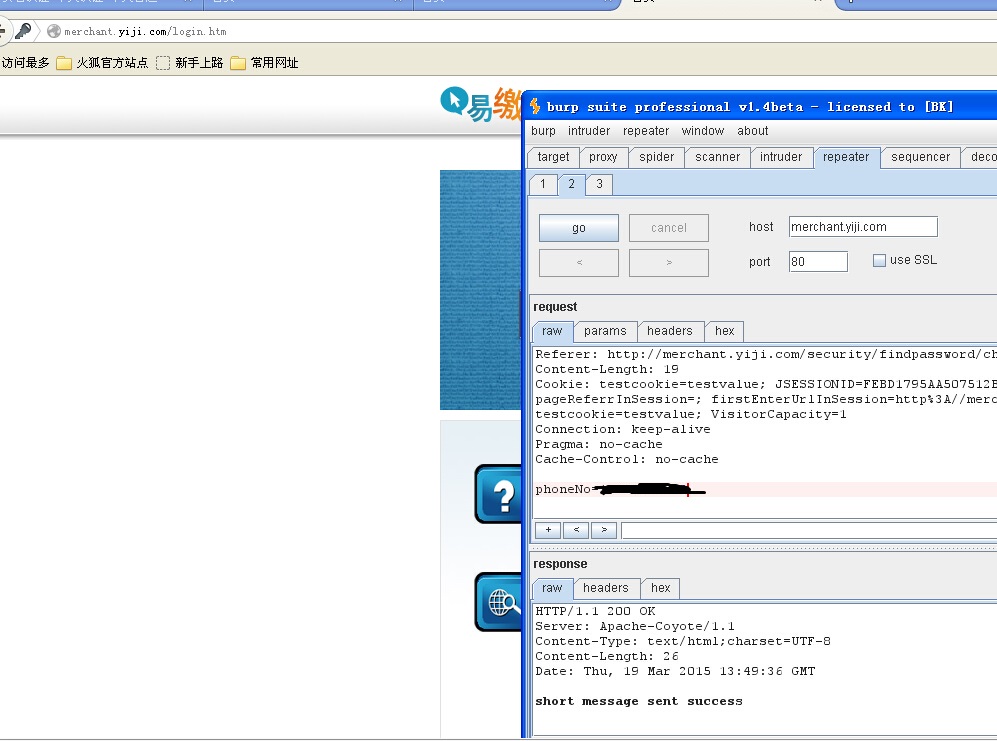Image resolution: width=997 pixels, height=741 pixels.
Task: Open the repeater menu in menu bar
Action: pyautogui.click(x=646, y=131)
